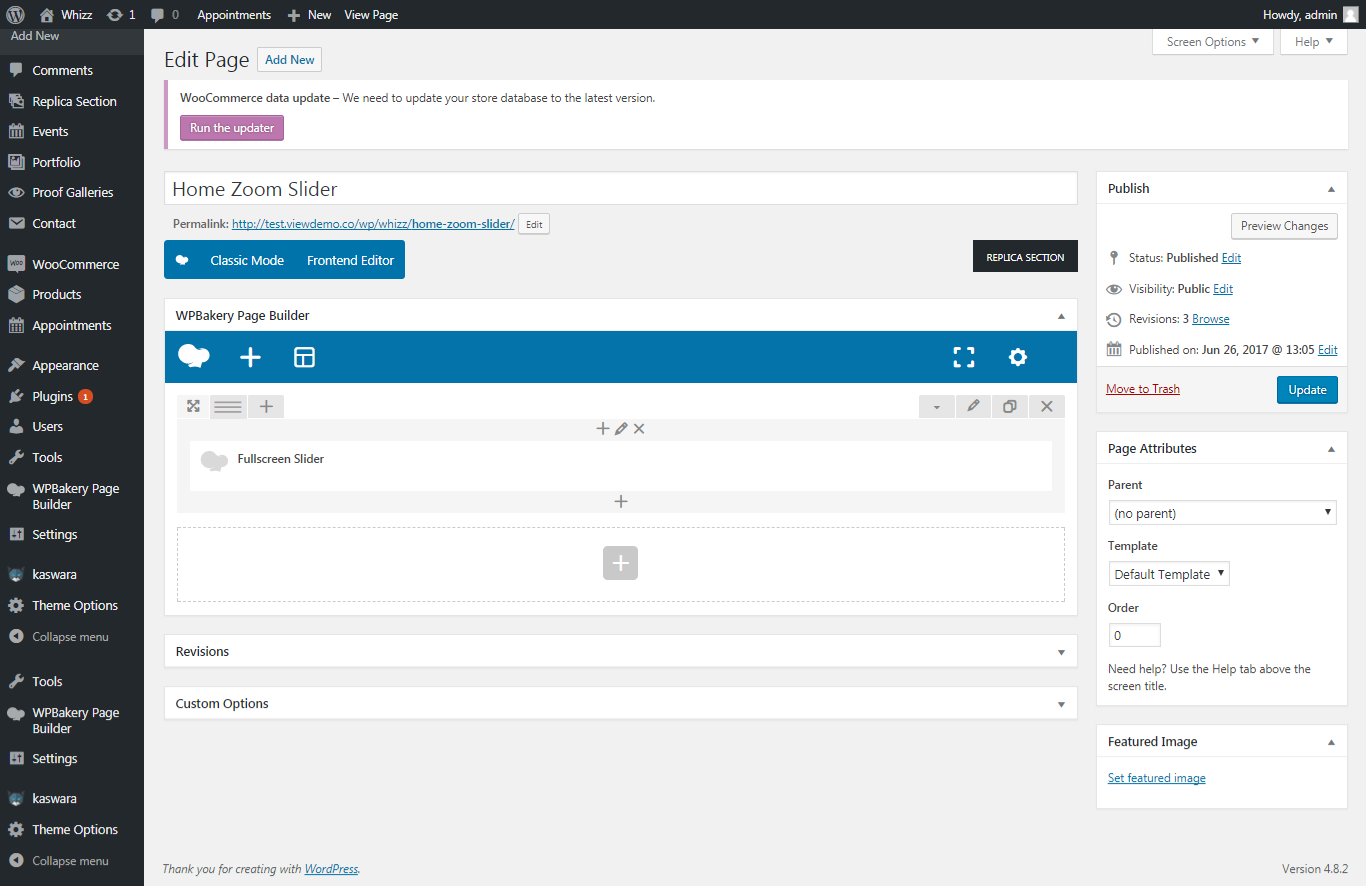The image size is (1366, 886).
Task: Open Appointments in the sidebar
Action: click(x=72, y=325)
